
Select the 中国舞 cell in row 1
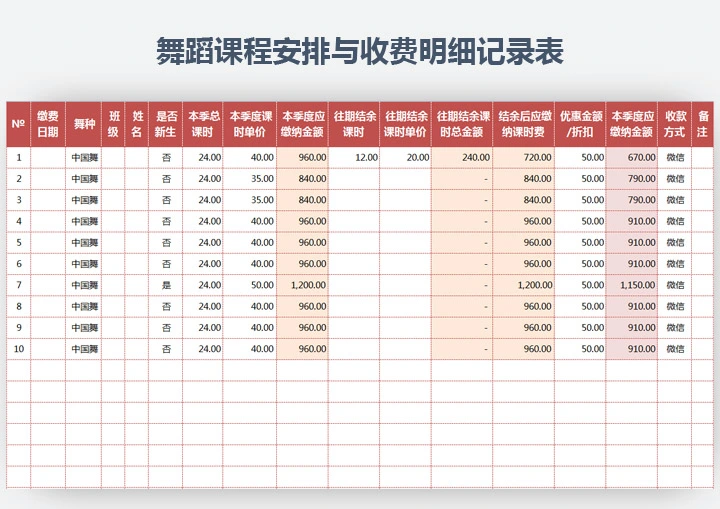84,158
